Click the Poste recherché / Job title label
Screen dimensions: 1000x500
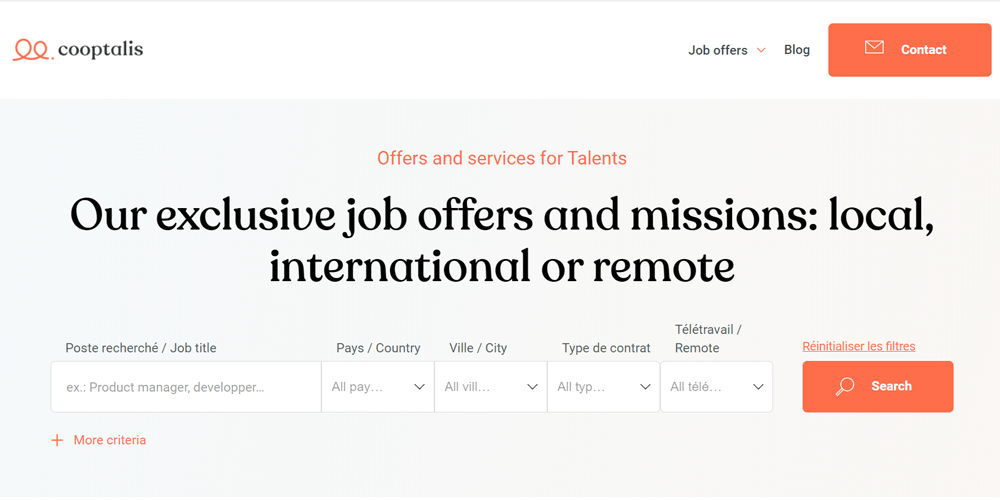coord(141,348)
